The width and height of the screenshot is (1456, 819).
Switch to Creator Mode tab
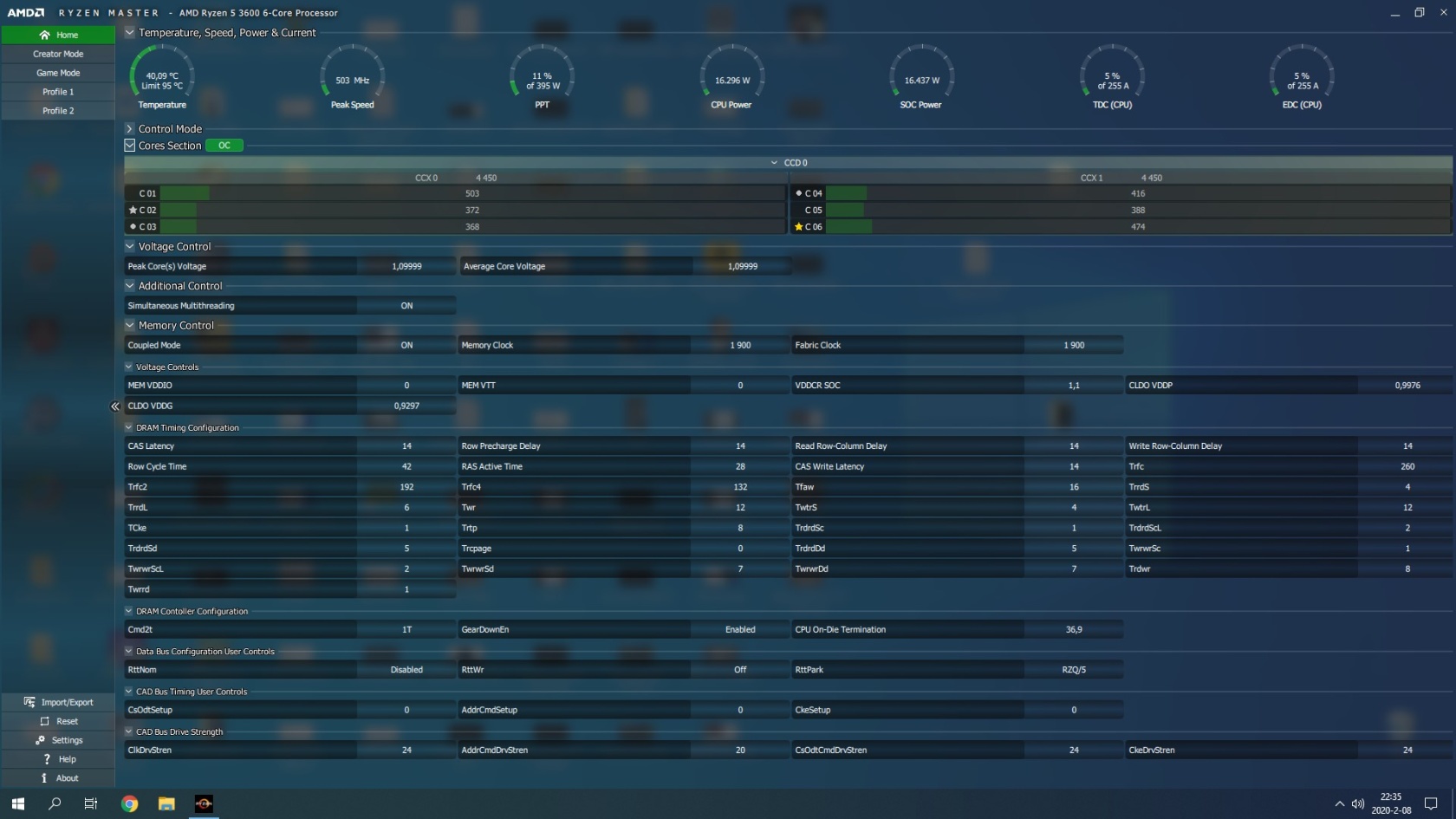pyautogui.click(x=58, y=54)
